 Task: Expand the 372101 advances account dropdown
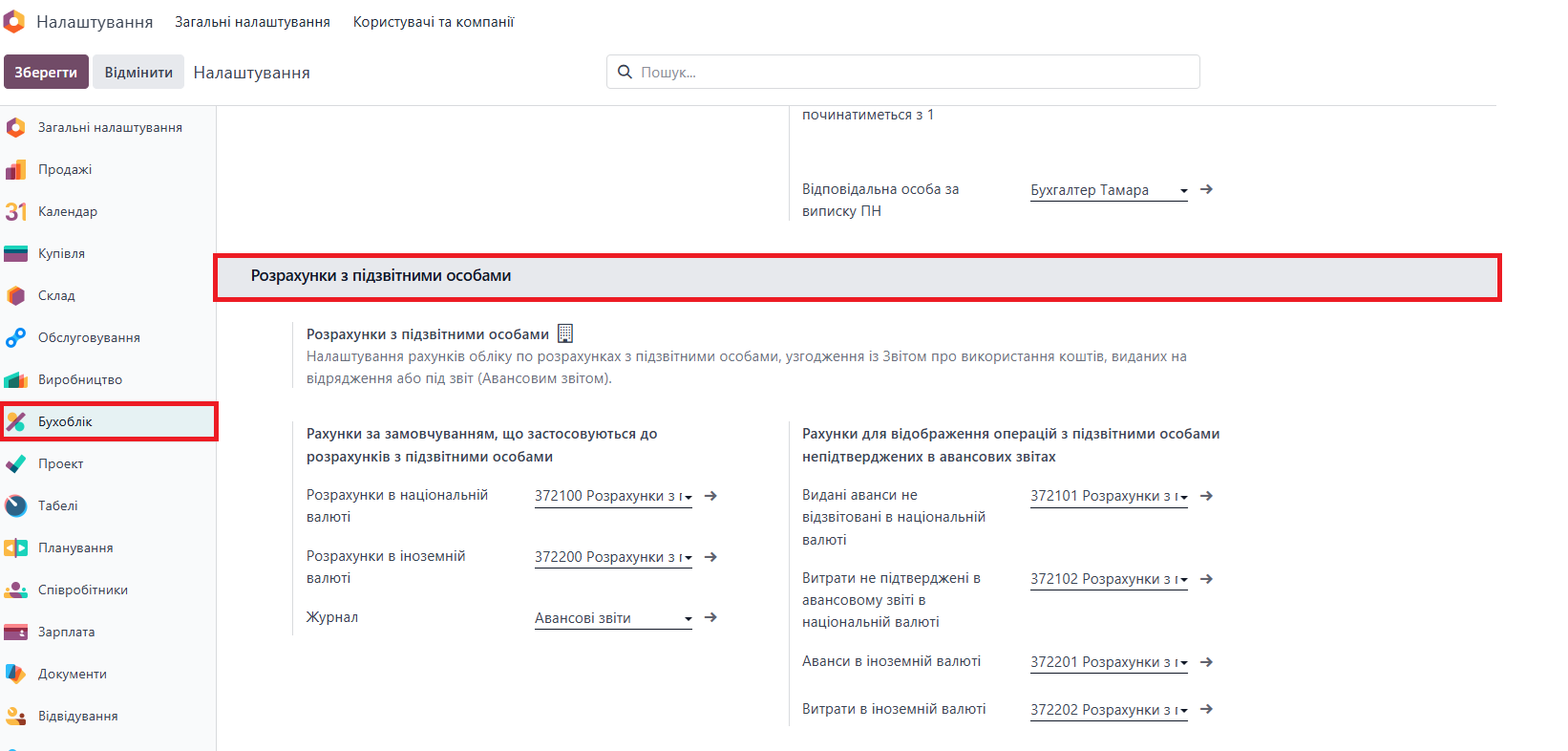(x=1183, y=497)
